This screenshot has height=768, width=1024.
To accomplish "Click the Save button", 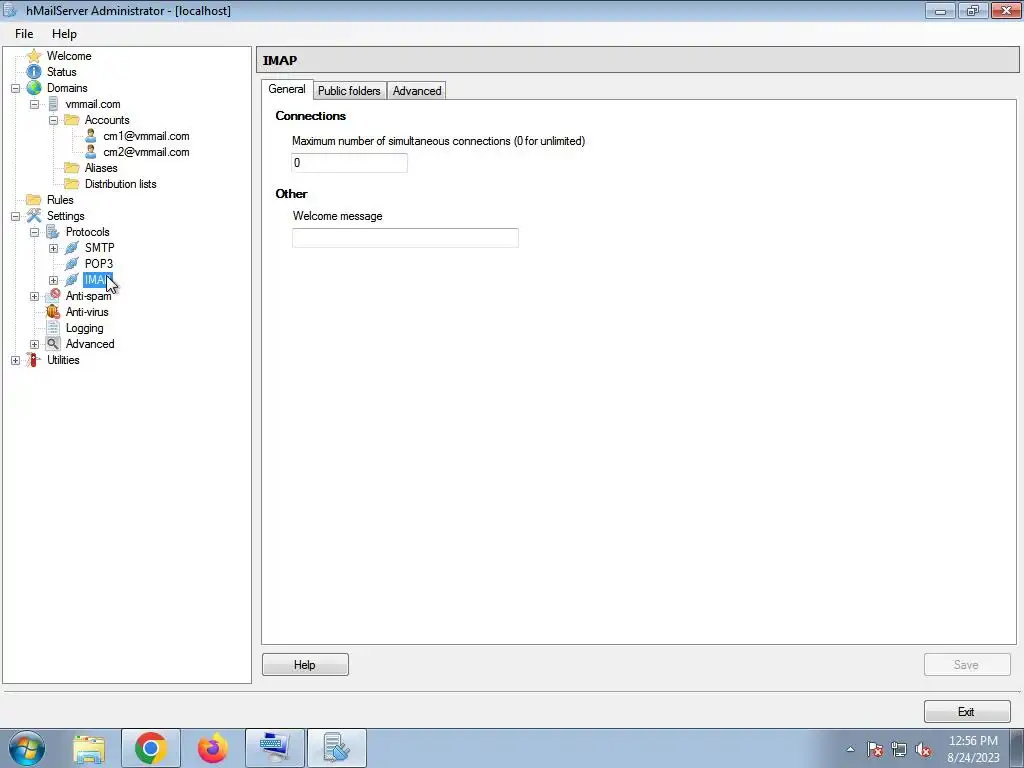I will point(967,665).
